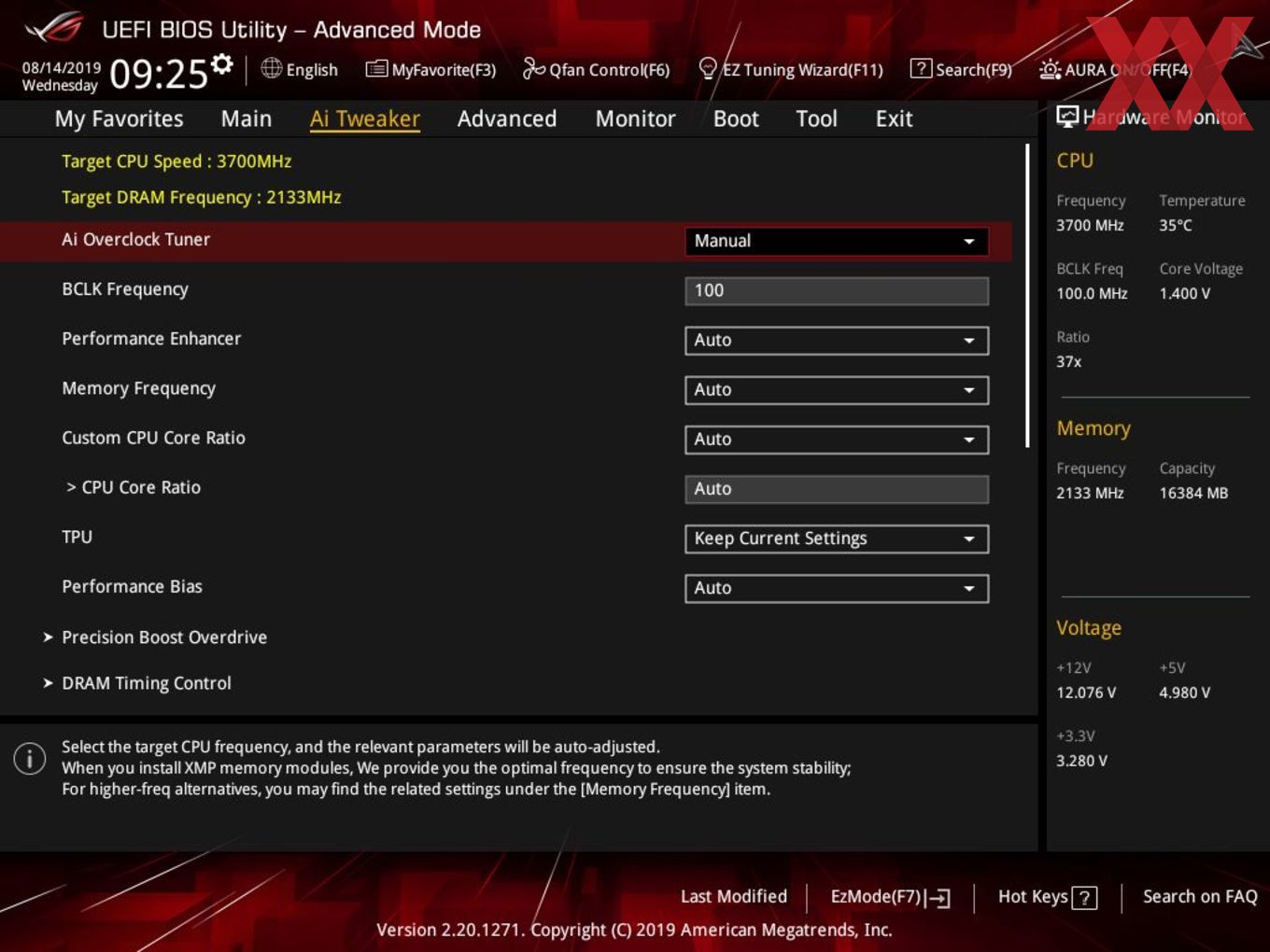Open Search on FAQ

[1200, 896]
